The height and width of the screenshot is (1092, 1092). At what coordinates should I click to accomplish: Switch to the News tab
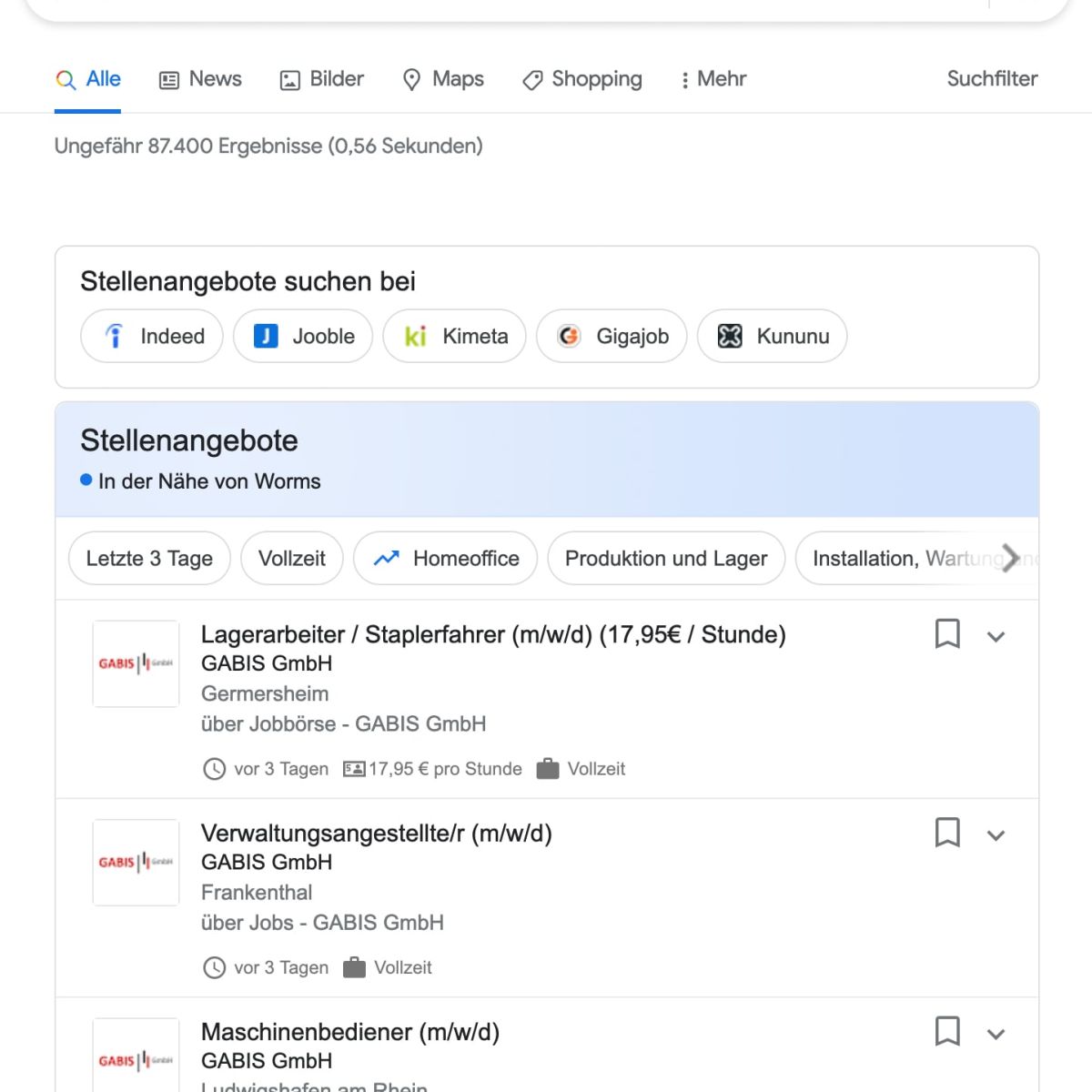pos(200,79)
